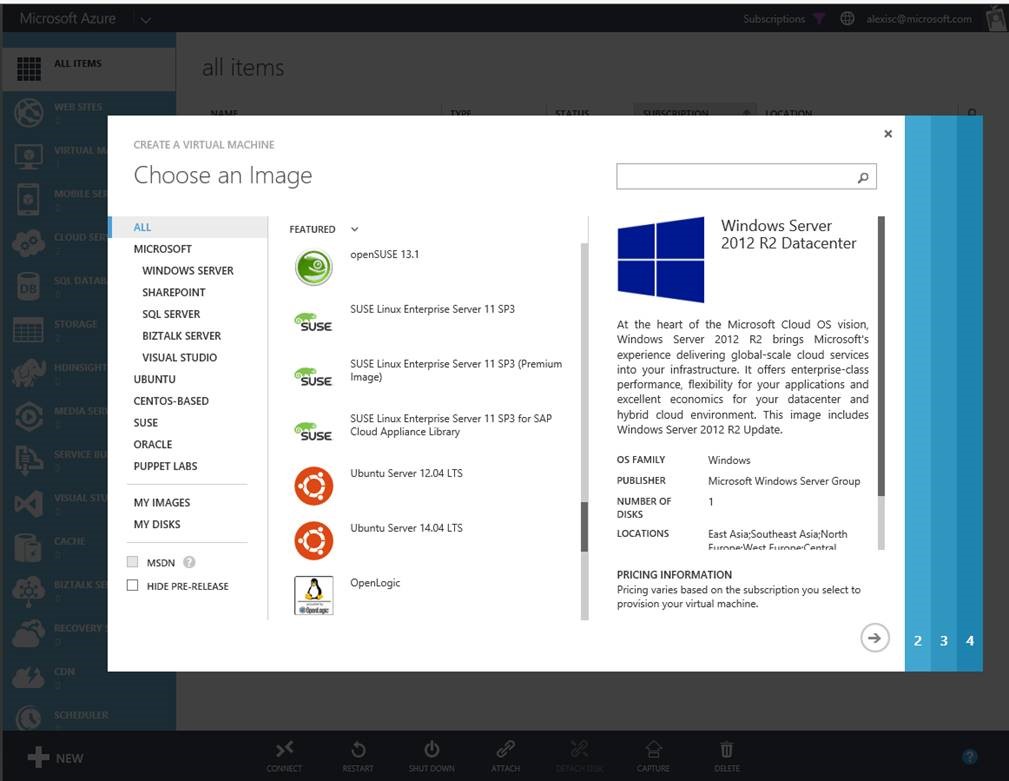Screen dimensions: 1009x781
Task: Select the Windows Server category
Action: pyautogui.click(x=188, y=271)
